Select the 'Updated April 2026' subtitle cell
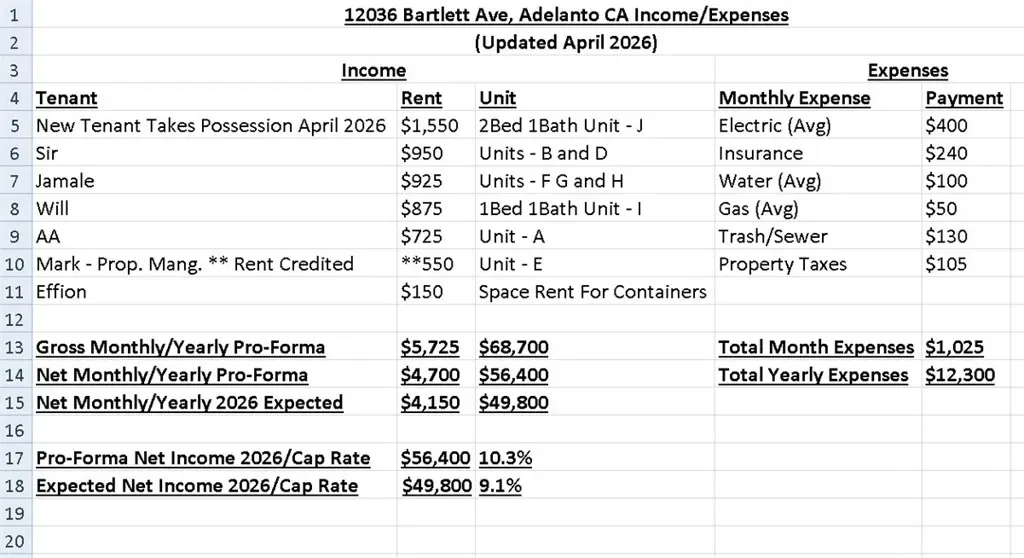Screen dimensions: 1024x558 pos(566,43)
